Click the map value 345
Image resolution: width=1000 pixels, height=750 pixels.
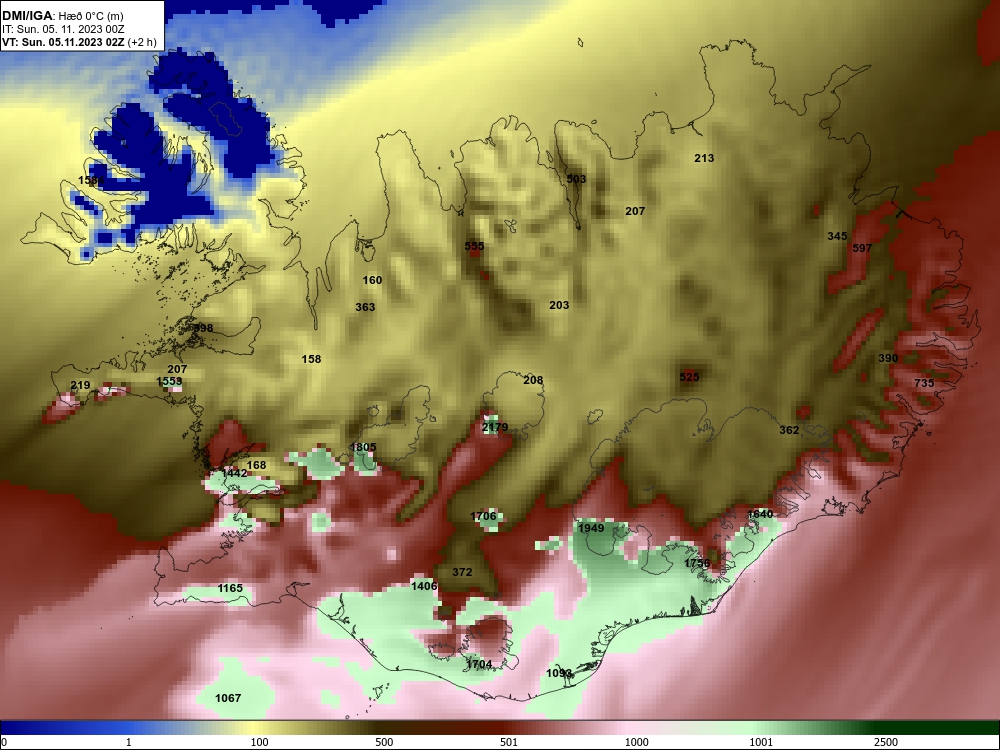[x=837, y=237]
